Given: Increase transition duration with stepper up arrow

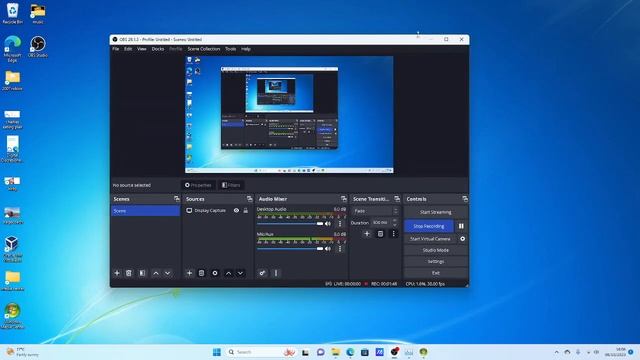Looking at the screenshot, I should [394, 220].
